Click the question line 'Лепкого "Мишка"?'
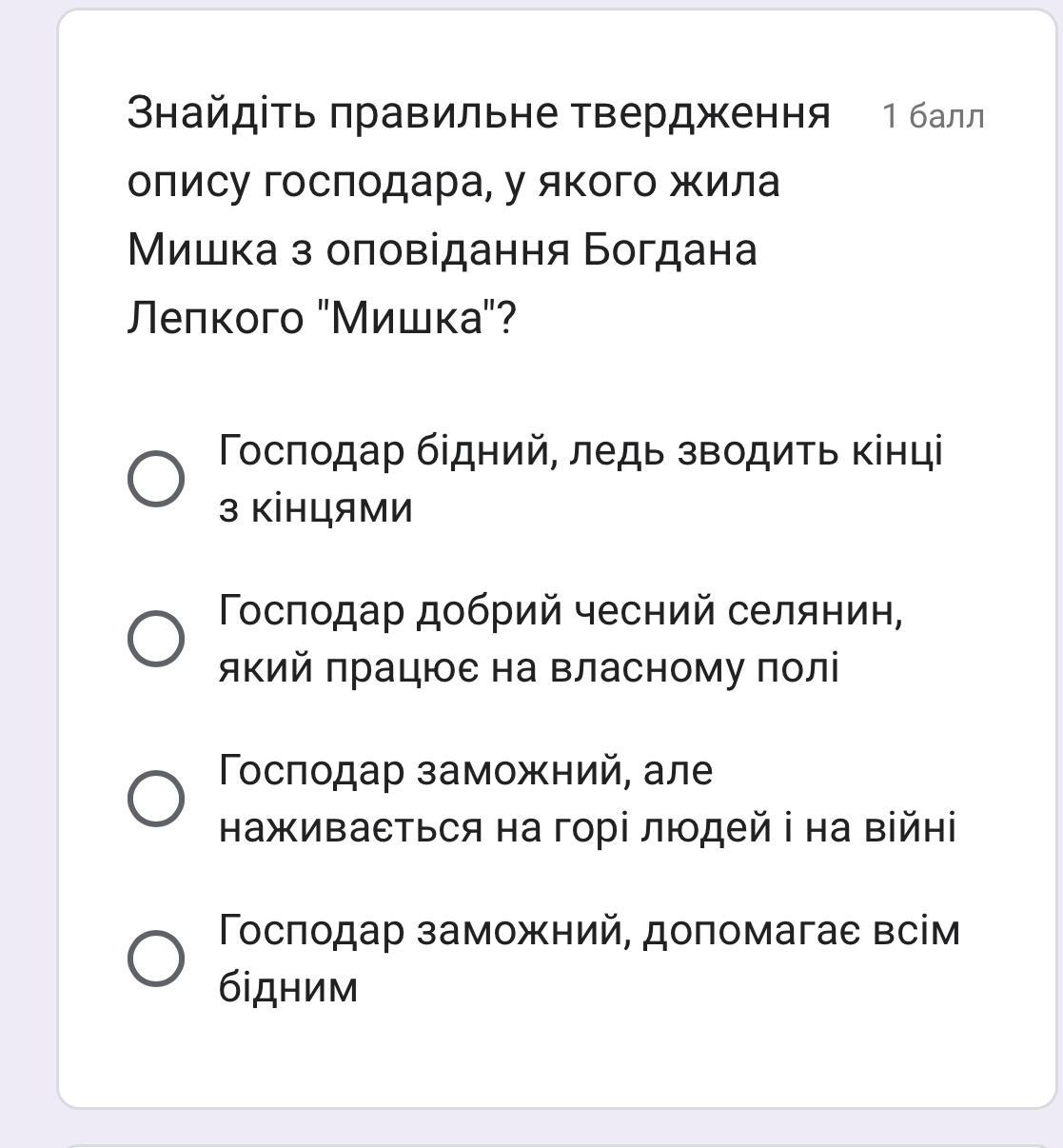Screen dimensions: 1063x1148 point(322,319)
